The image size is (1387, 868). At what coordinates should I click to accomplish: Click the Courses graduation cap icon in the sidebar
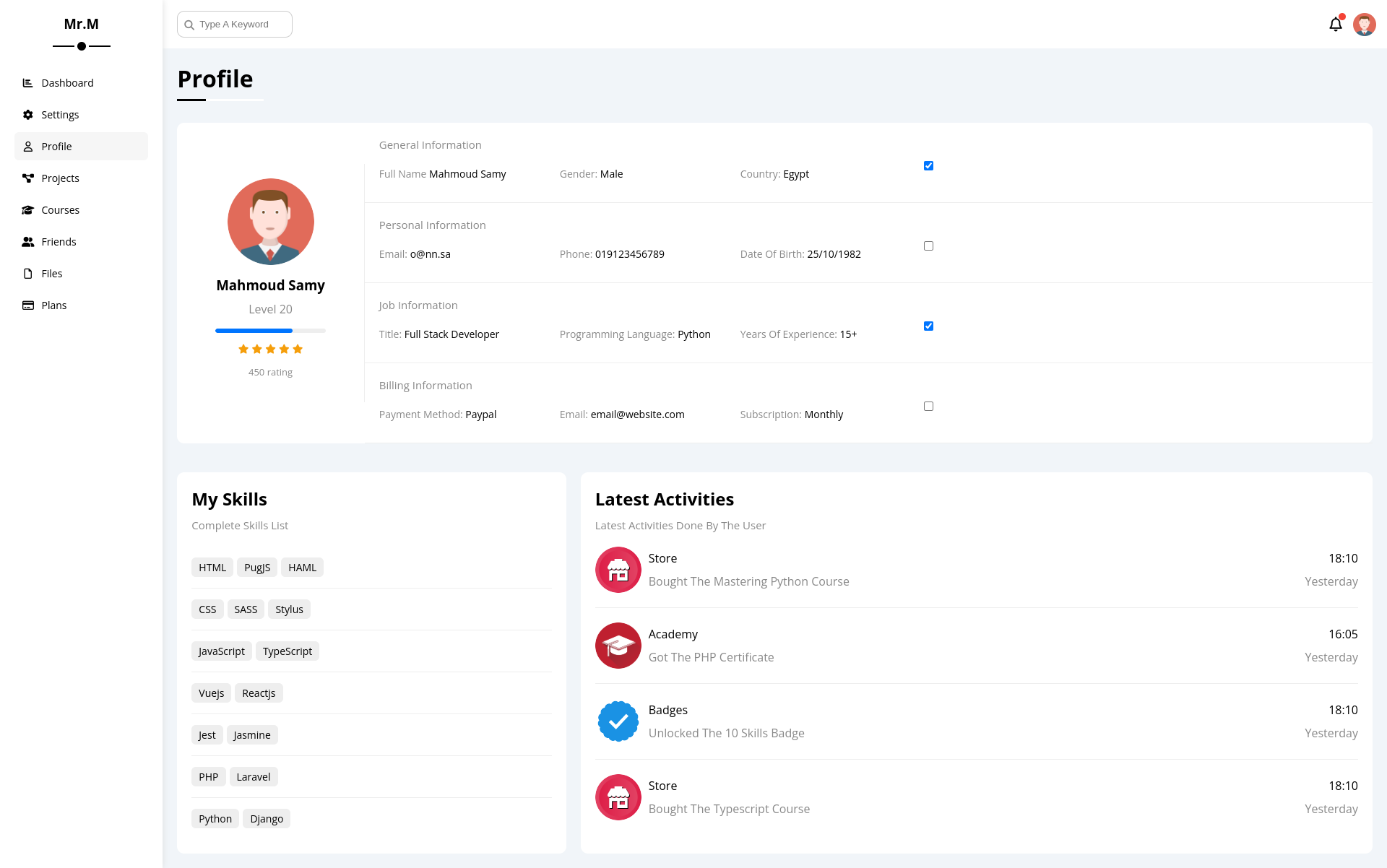(x=27, y=210)
